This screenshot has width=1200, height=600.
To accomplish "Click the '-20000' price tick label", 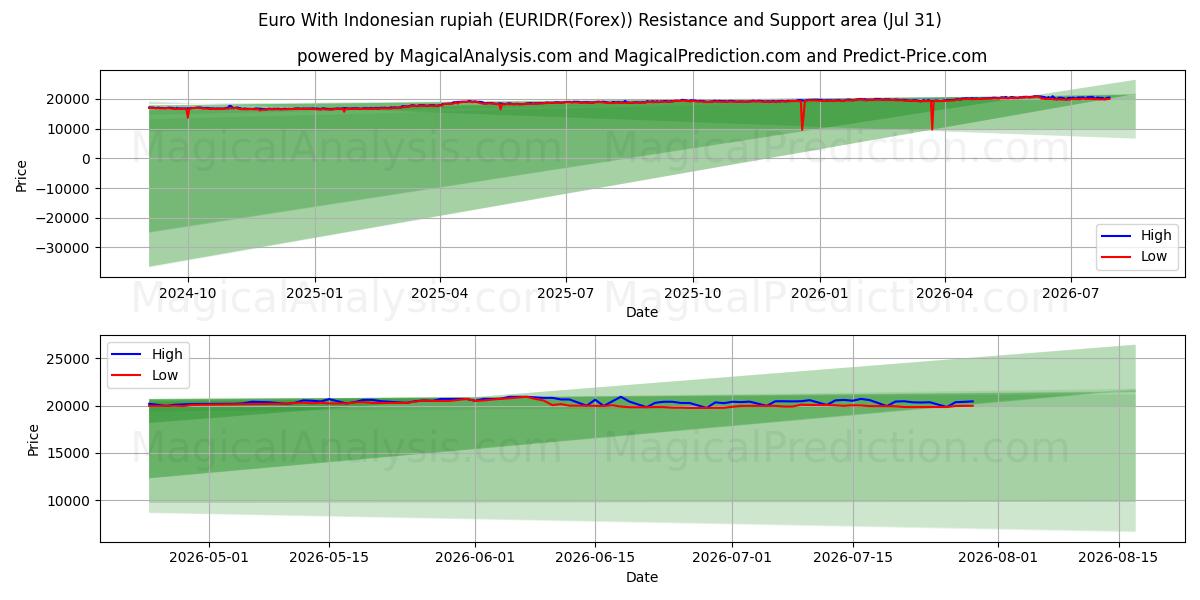I will [66, 218].
